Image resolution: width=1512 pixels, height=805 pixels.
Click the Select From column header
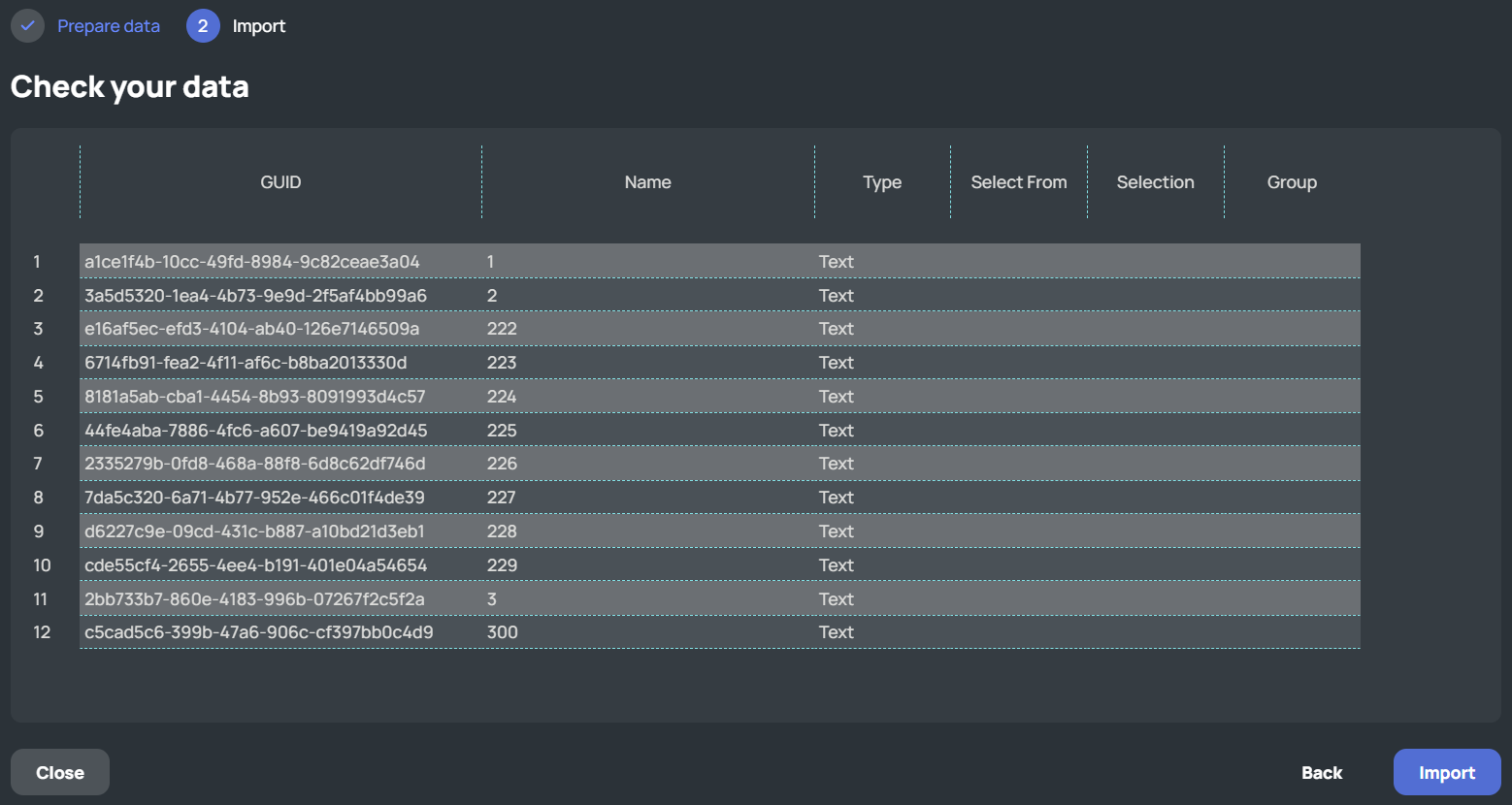tap(1018, 182)
